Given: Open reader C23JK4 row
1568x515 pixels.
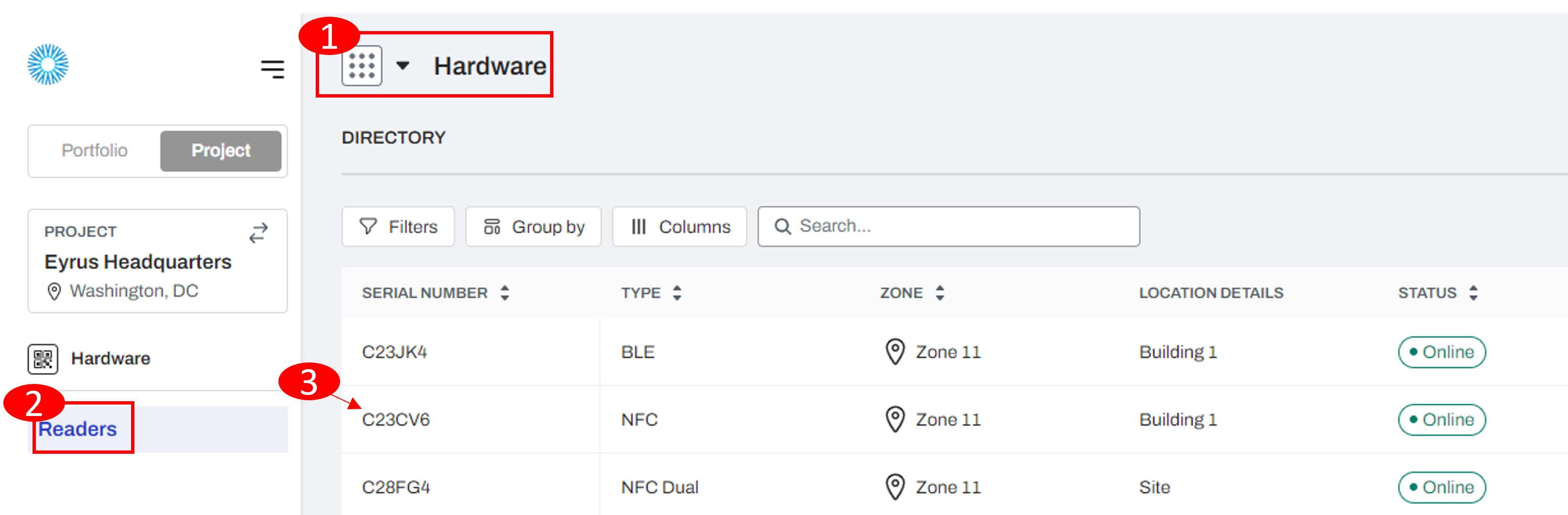Looking at the screenshot, I should pyautogui.click(x=395, y=352).
